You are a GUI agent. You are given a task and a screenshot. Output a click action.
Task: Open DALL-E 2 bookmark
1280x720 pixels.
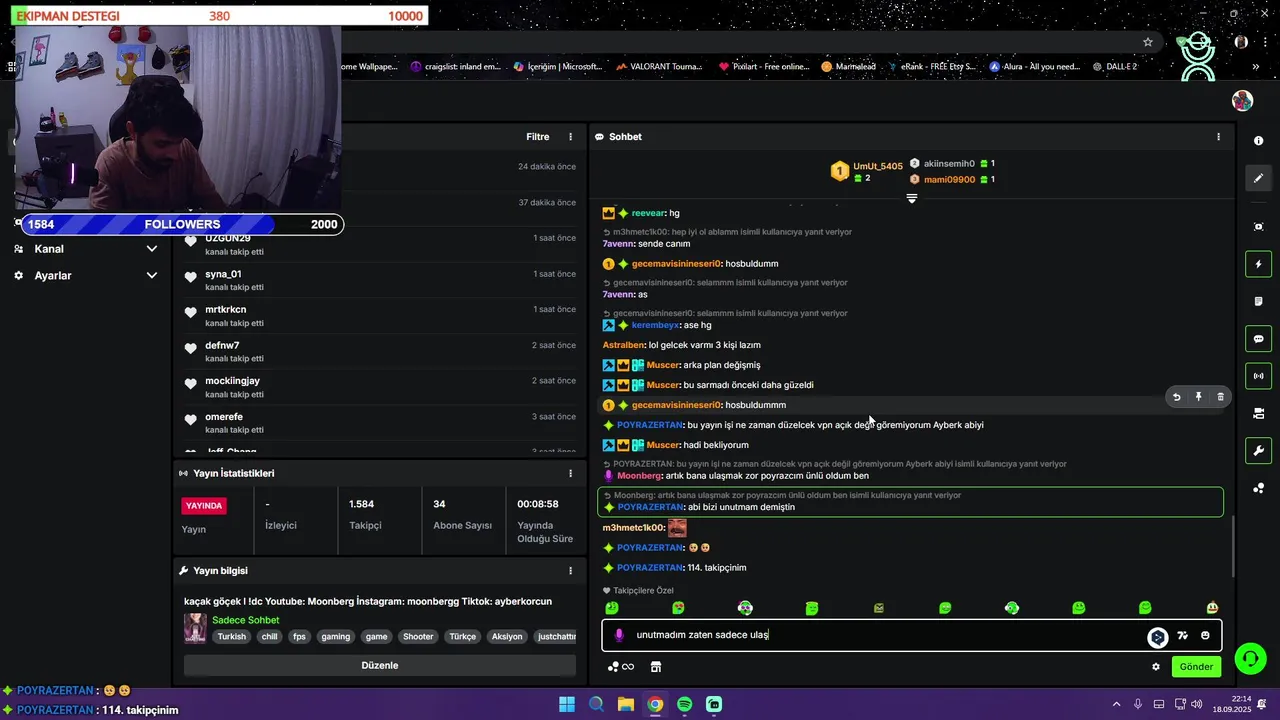1114,67
